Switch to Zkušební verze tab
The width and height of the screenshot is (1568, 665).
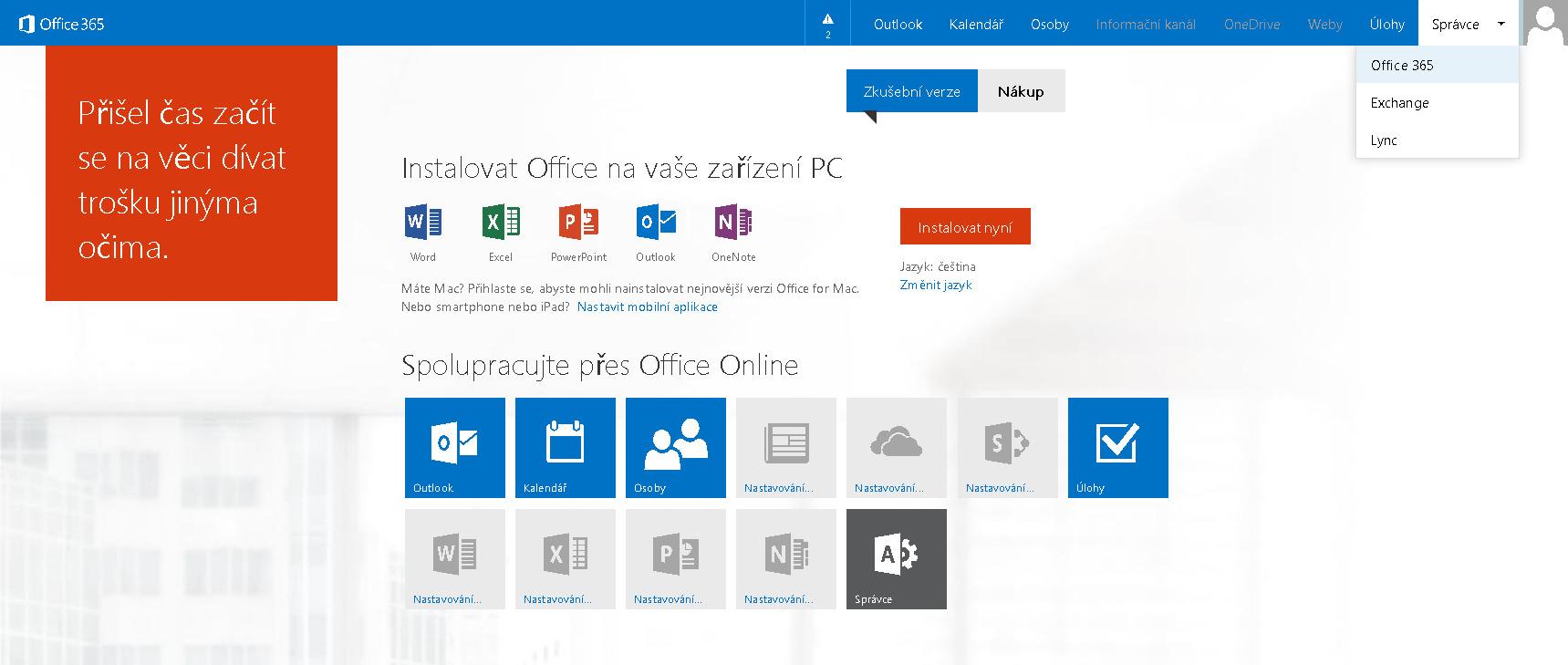pyautogui.click(x=912, y=91)
